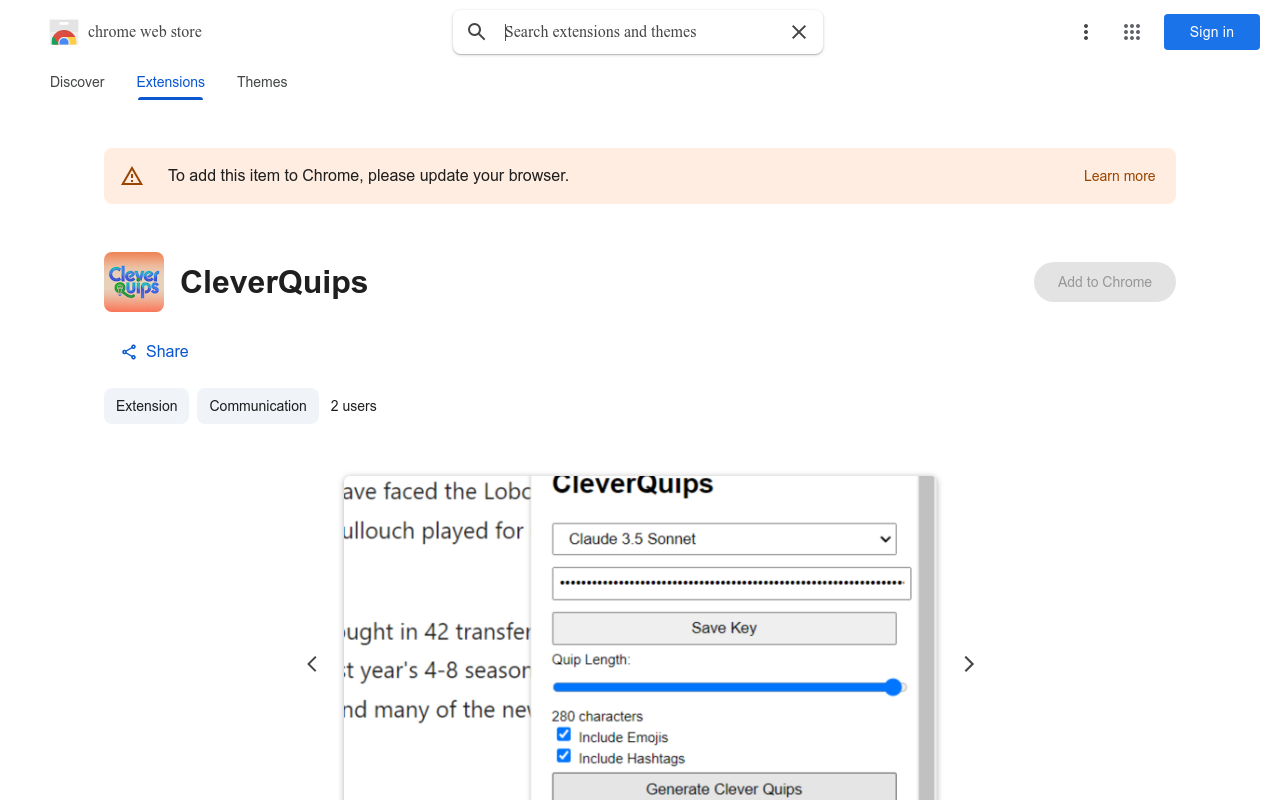Show the previous screenshot with the left arrow
Viewport: 1280px width, 800px height.
(312, 664)
